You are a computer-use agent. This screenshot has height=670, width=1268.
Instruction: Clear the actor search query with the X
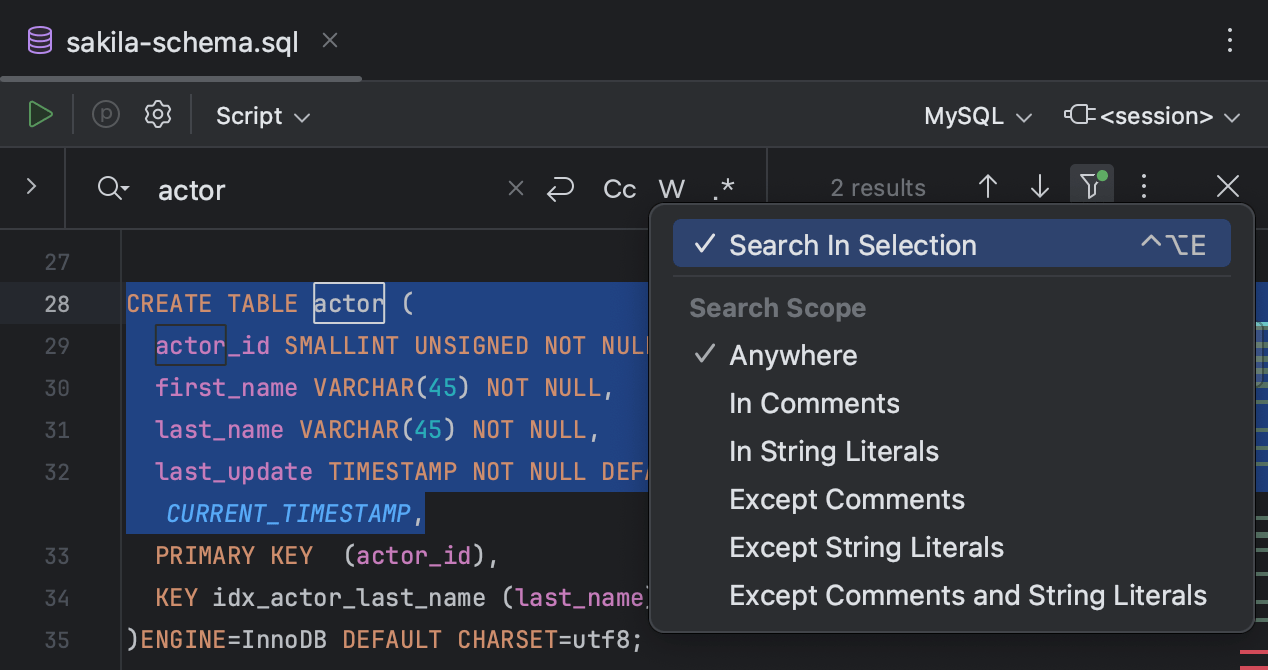(515, 188)
